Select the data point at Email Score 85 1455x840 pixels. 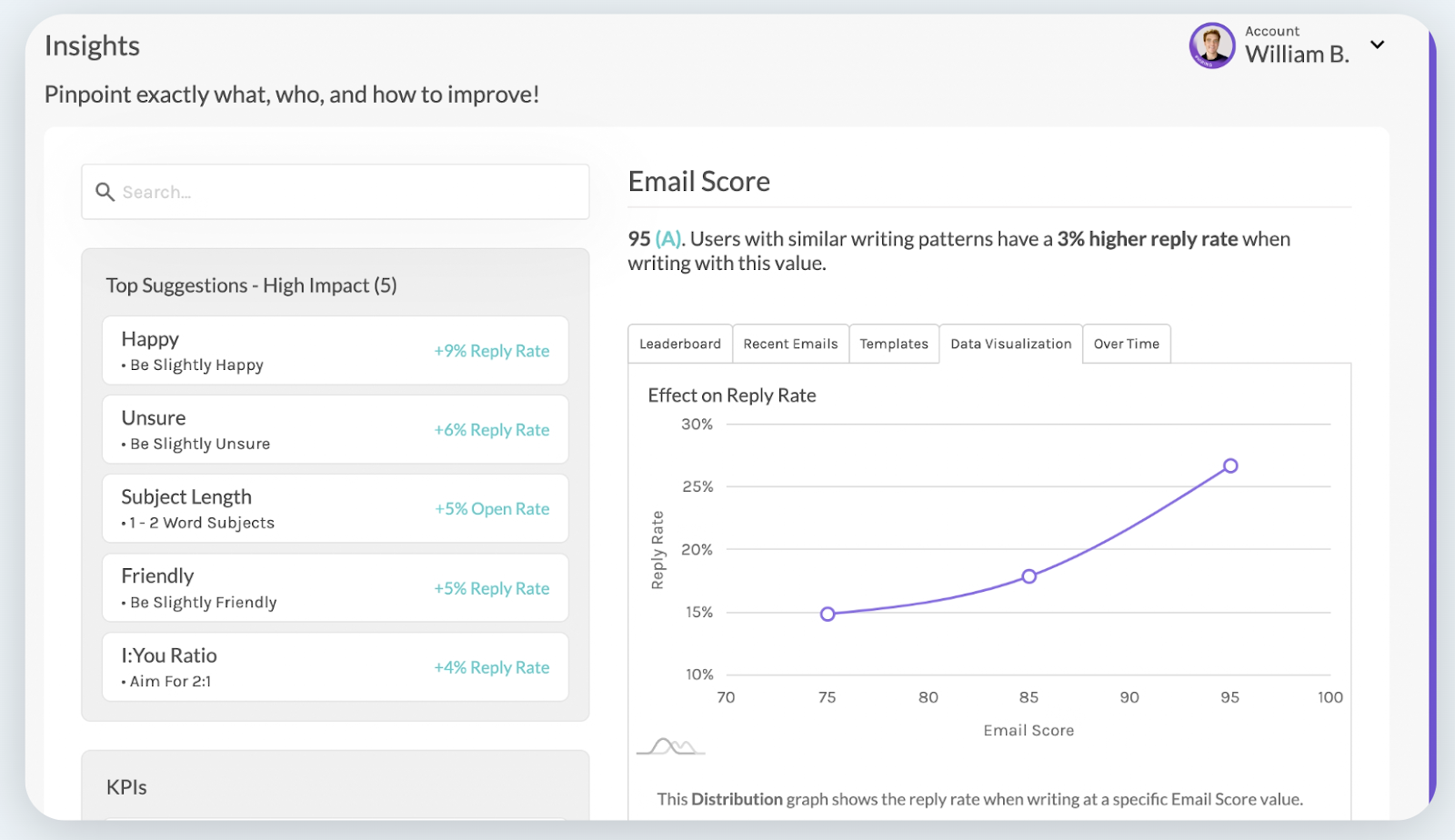tap(1028, 575)
